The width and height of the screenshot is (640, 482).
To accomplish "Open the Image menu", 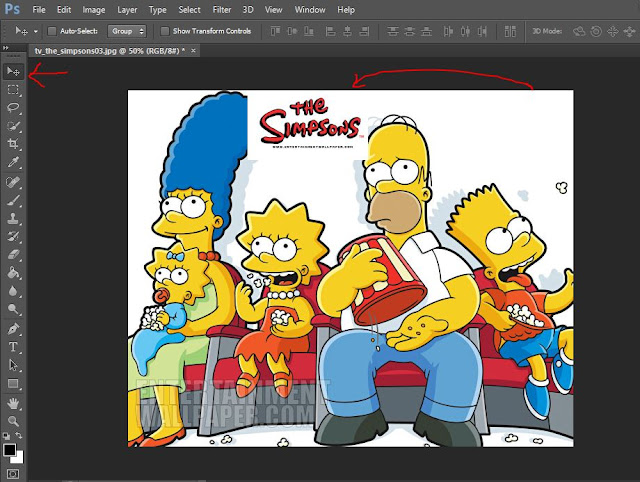I will coord(94,9).
